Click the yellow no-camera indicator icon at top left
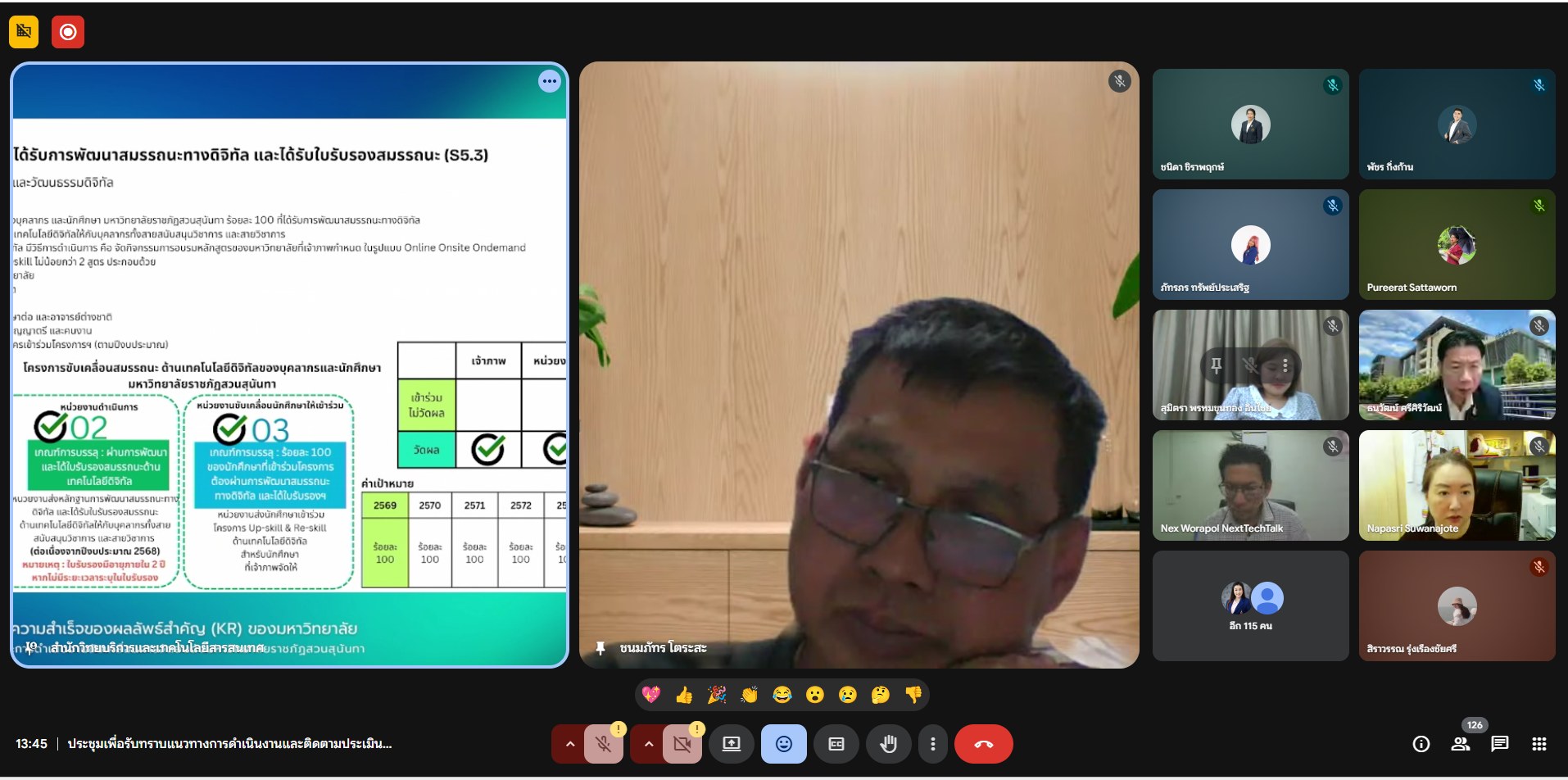The height and width of the screenshot is (780, 1568). click(x=24, y=32)
